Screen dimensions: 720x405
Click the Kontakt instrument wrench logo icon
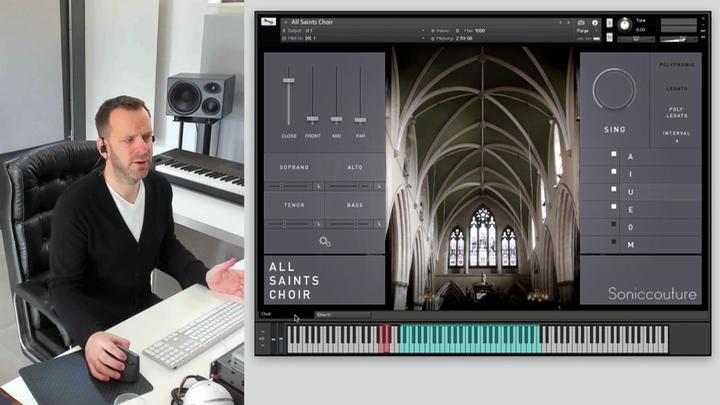coord(268,22)
